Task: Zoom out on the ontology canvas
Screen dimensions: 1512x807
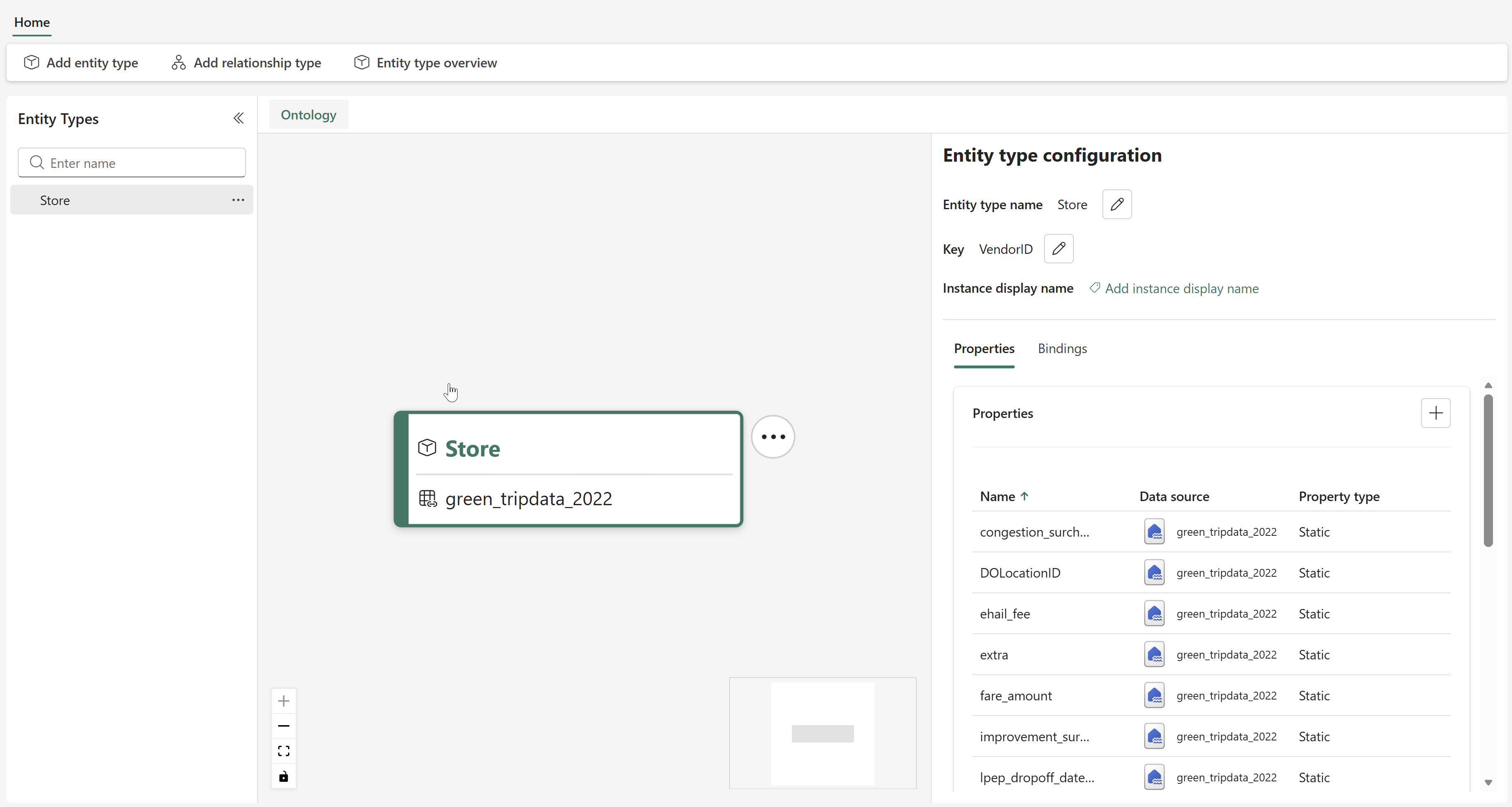Action: pos(284,726)
